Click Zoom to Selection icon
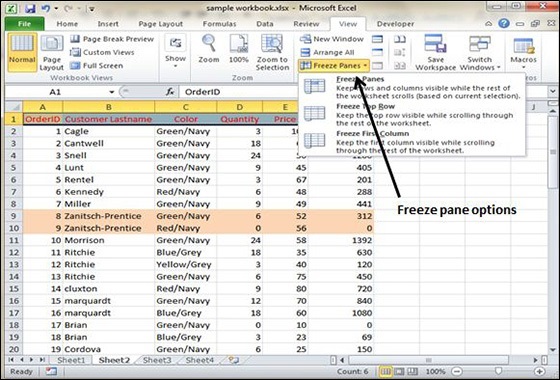This screenshot has width=560, height=380. coord(272,52)
